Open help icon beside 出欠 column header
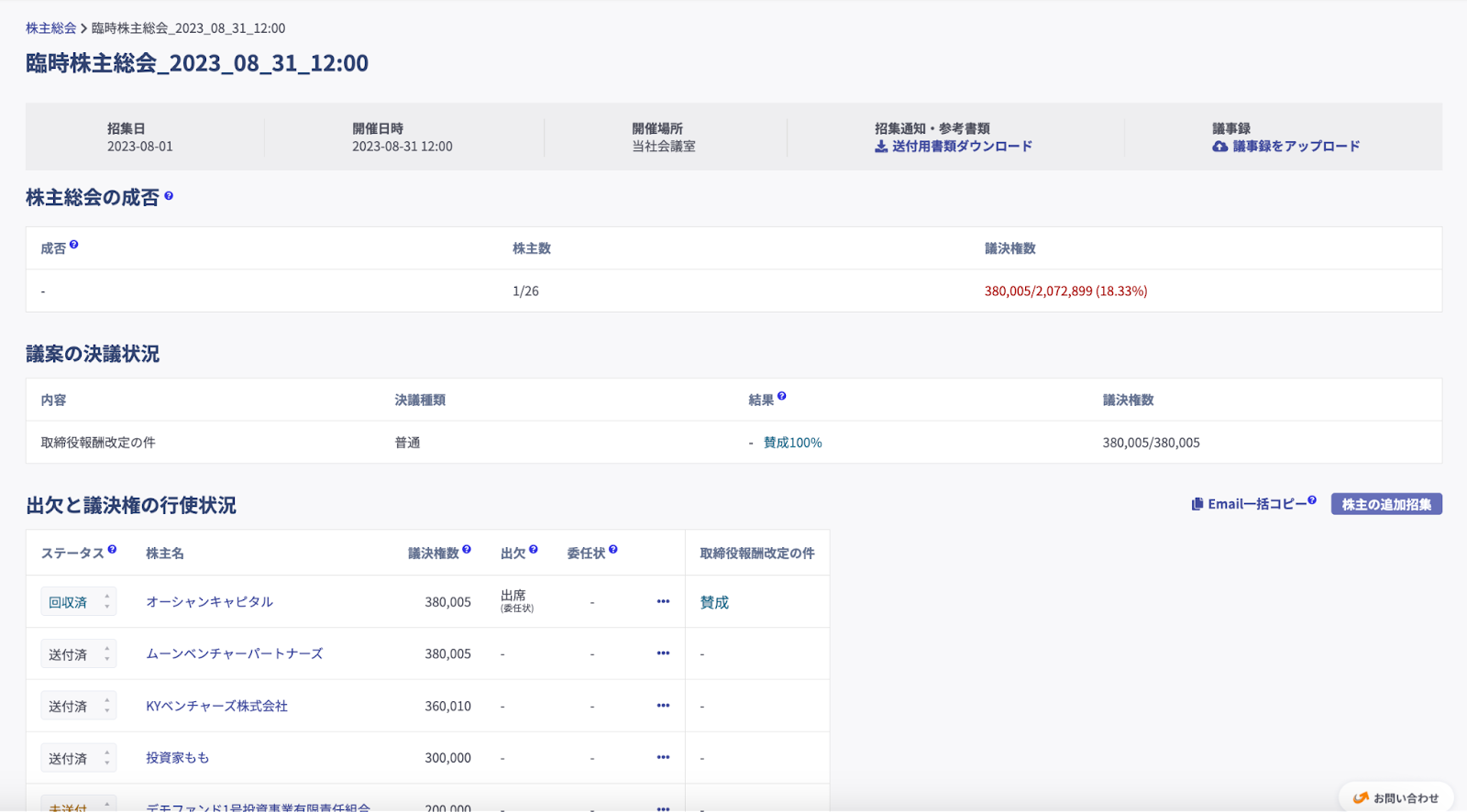Image resolution: width=1467 pixels, height=812 pixels. pyautogui.click(x=534, y=550)
